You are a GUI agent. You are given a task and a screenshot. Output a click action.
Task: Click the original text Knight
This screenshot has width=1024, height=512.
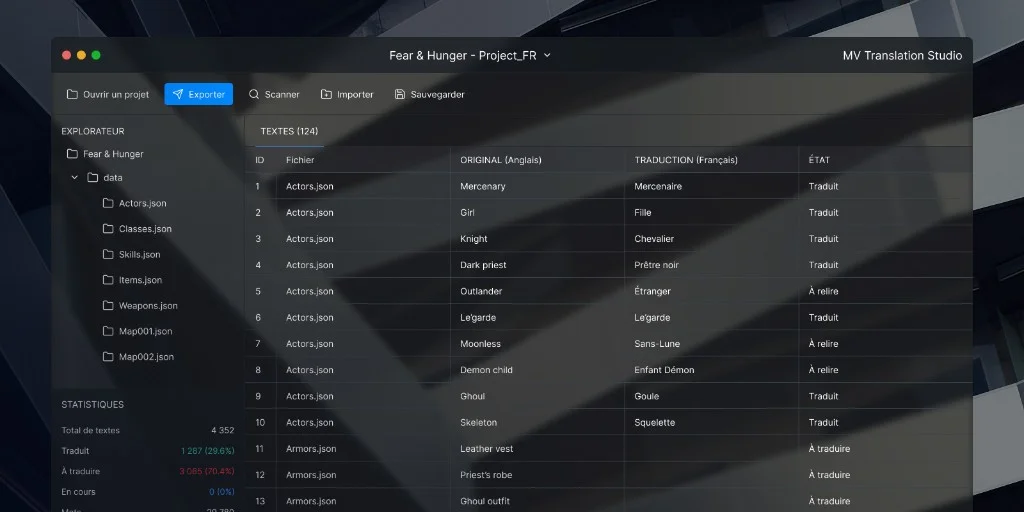[x=473, y=238]
